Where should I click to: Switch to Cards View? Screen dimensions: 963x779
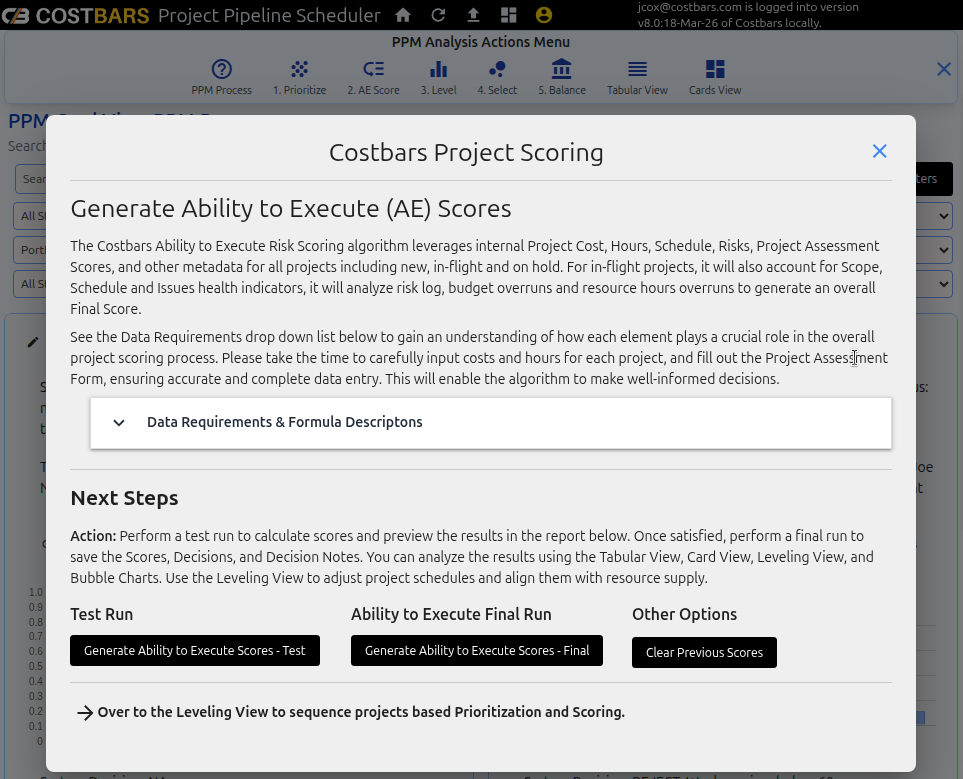715,70
